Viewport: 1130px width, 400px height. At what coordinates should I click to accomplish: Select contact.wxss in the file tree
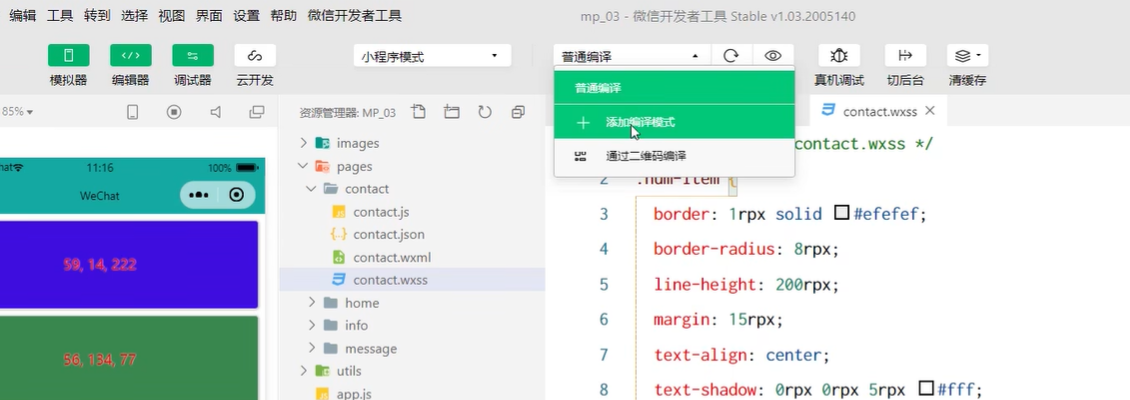click(x=412, y=280)
